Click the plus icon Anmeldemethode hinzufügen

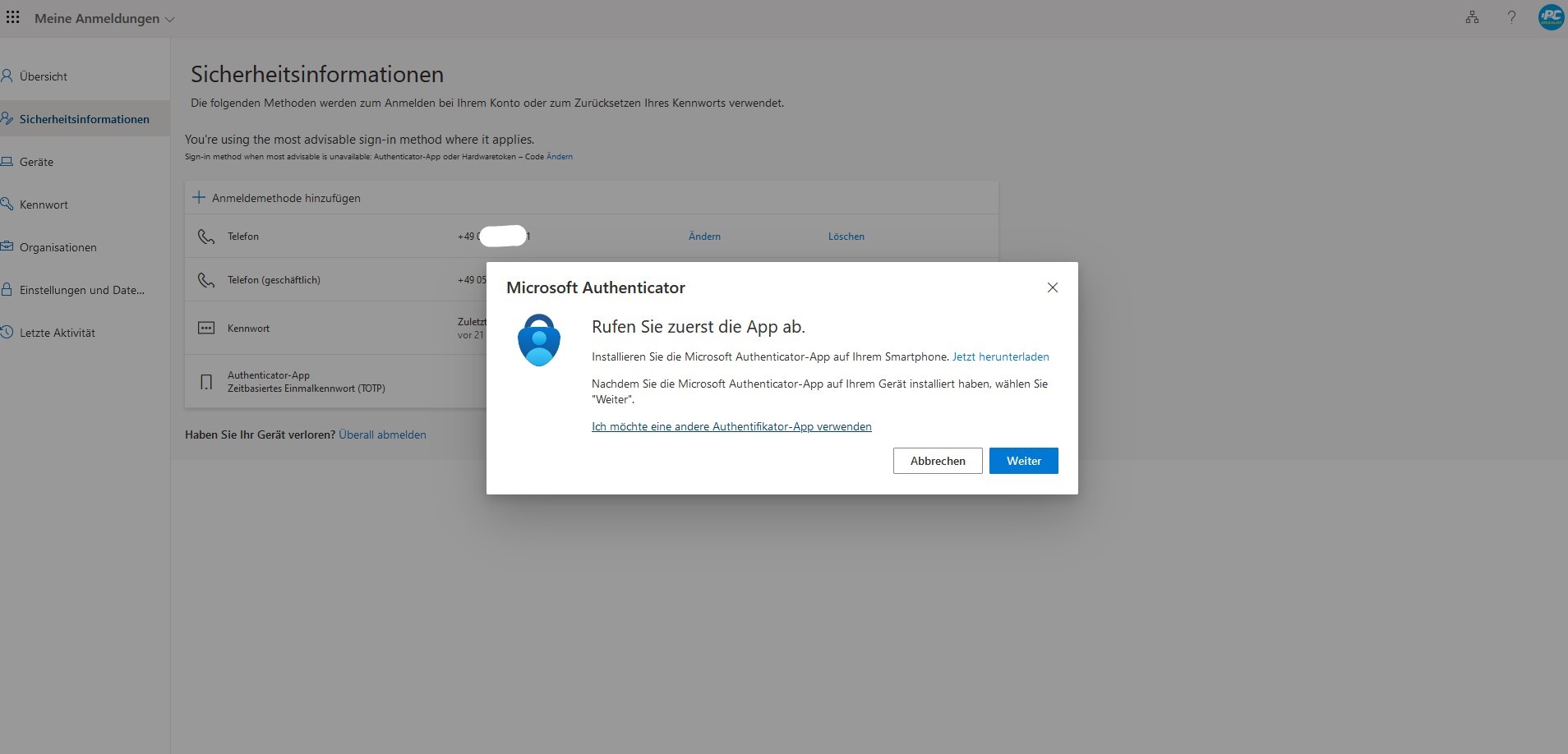(x=199, y=198)
